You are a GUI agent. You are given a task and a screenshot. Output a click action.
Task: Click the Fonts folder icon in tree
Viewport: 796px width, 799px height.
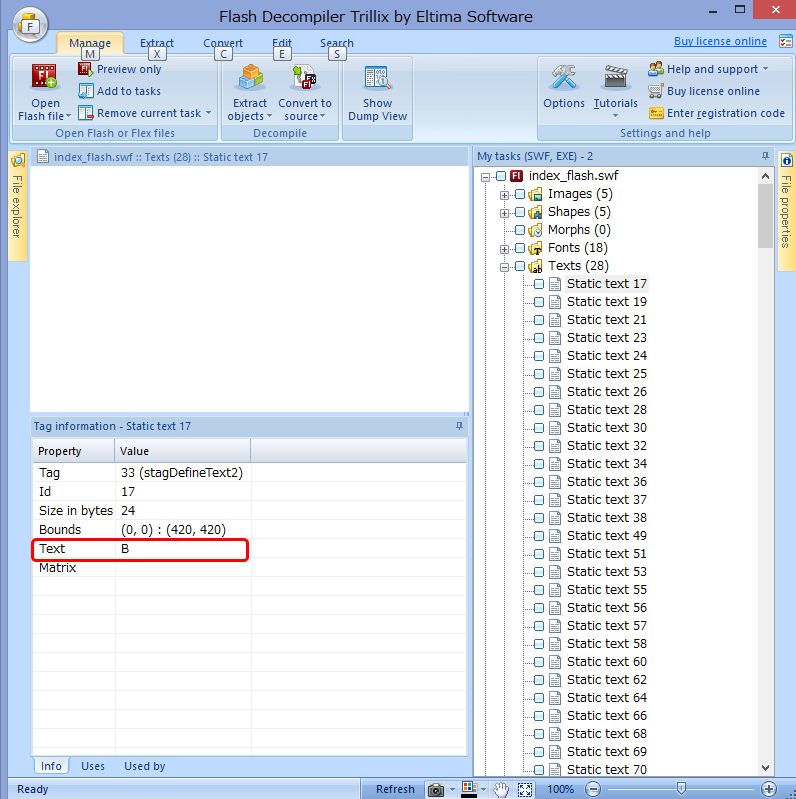tap(535, 248)
